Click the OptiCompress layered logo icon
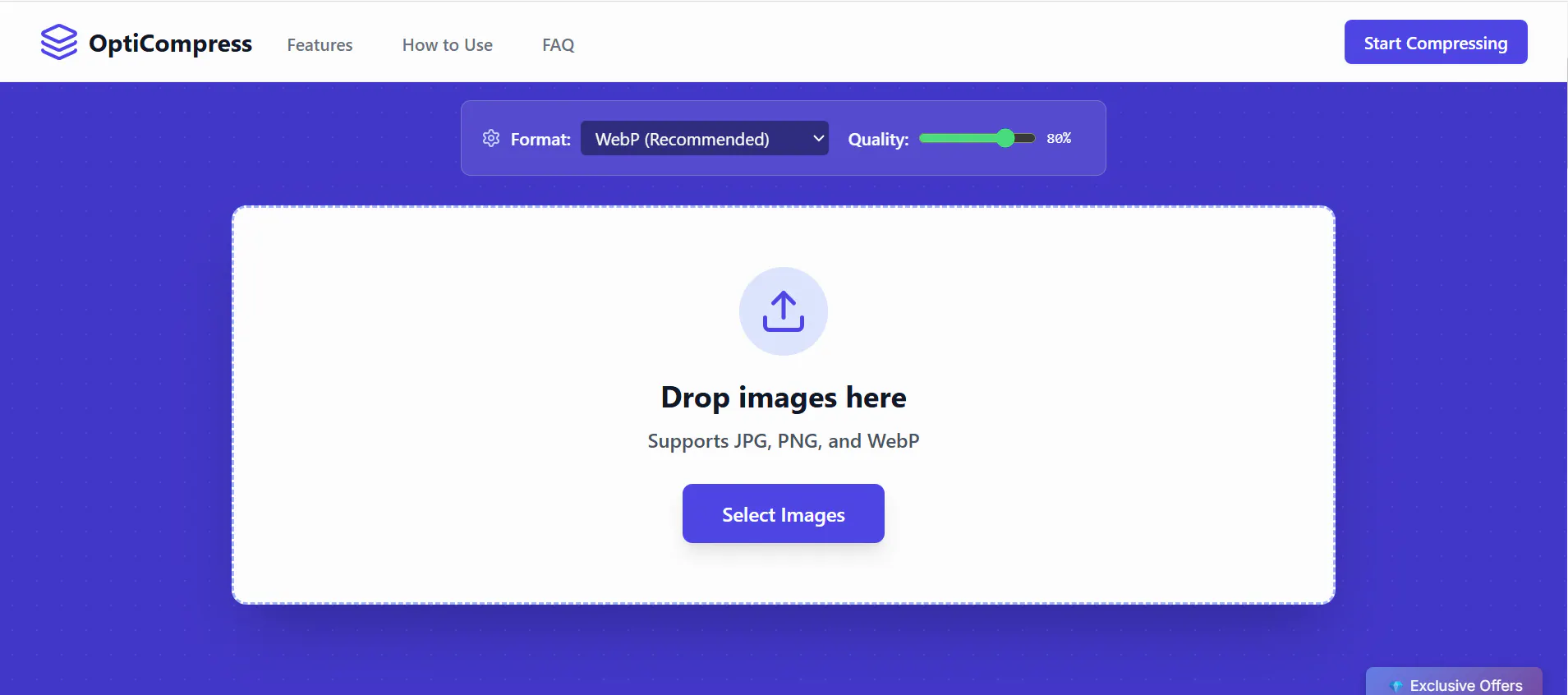1568x695 pixels. (x=59, y=42)
